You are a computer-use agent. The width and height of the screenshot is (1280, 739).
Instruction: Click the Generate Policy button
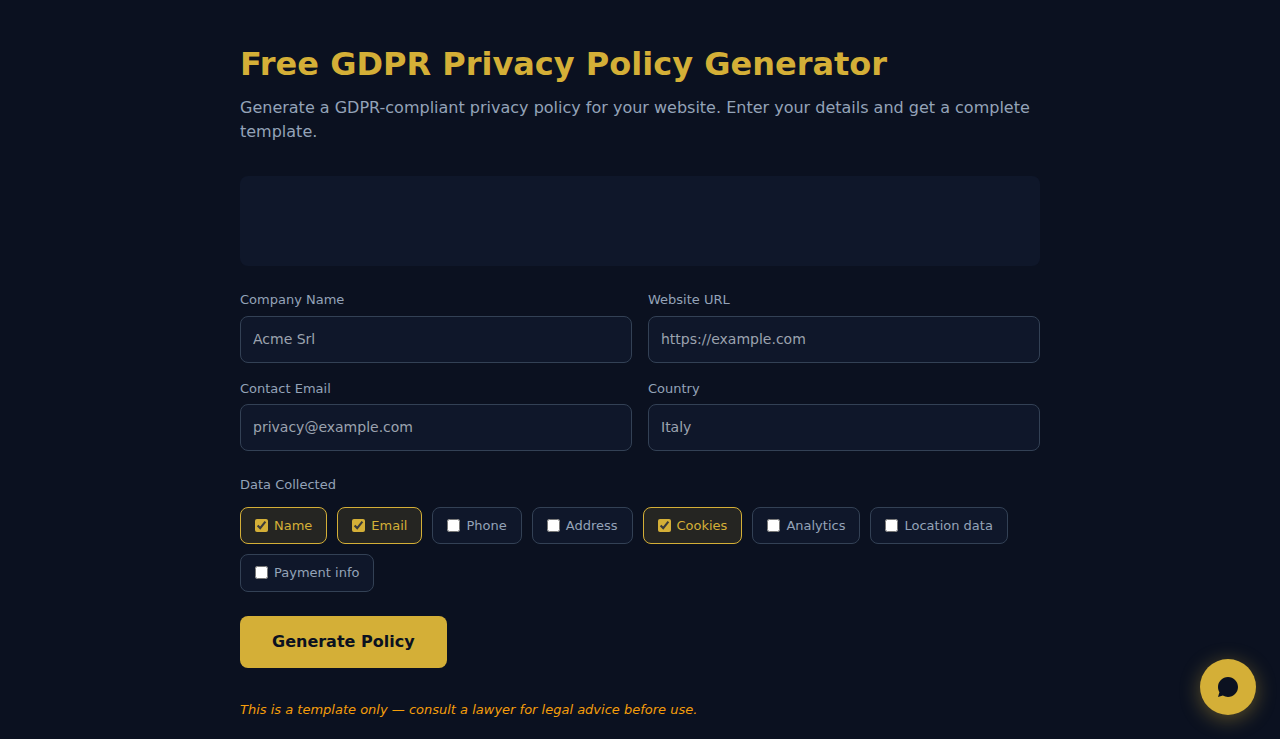(343, 642)
